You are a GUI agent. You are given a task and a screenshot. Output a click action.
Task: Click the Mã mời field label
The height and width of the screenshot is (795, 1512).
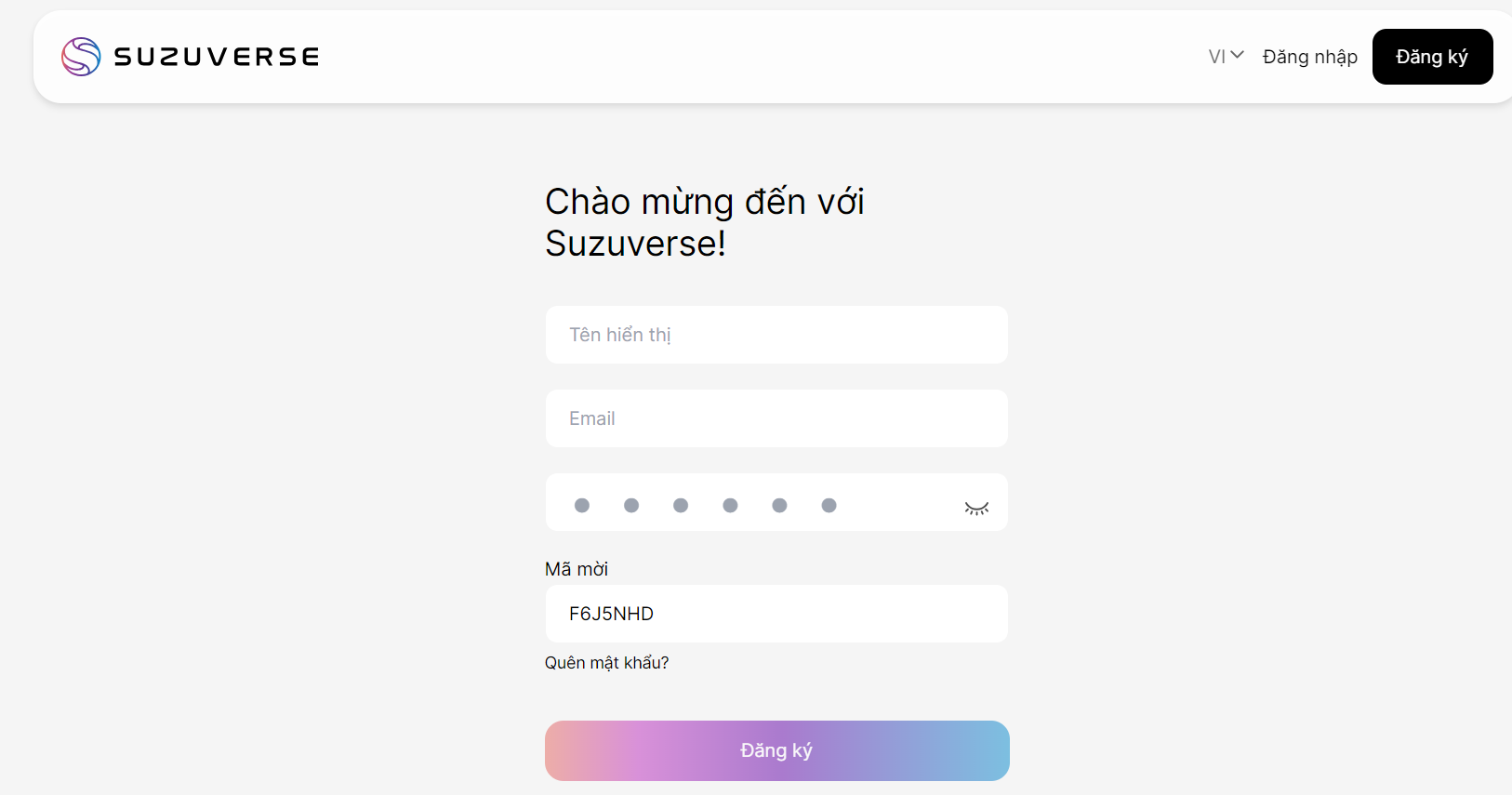[577, 569]
